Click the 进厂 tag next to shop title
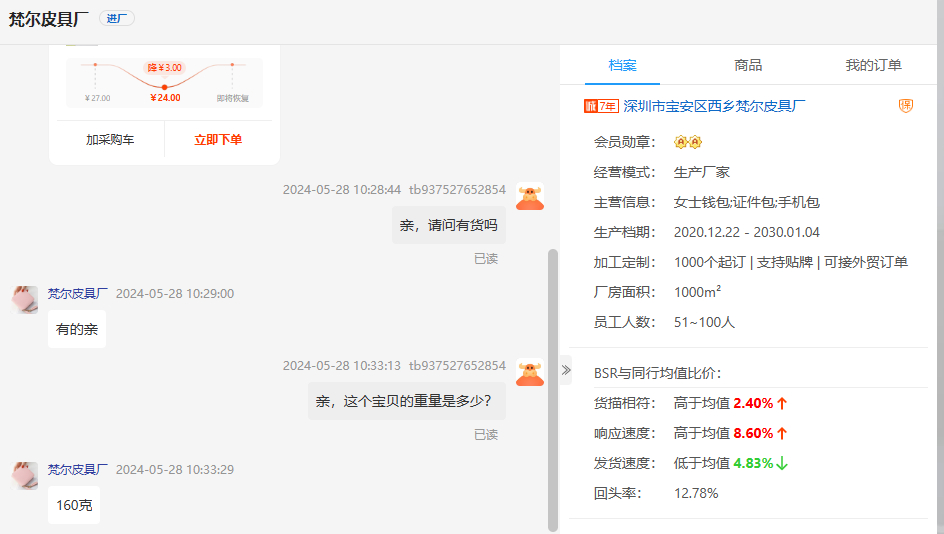Viewport: 944px width, 534px height. [x=116, y=19]
